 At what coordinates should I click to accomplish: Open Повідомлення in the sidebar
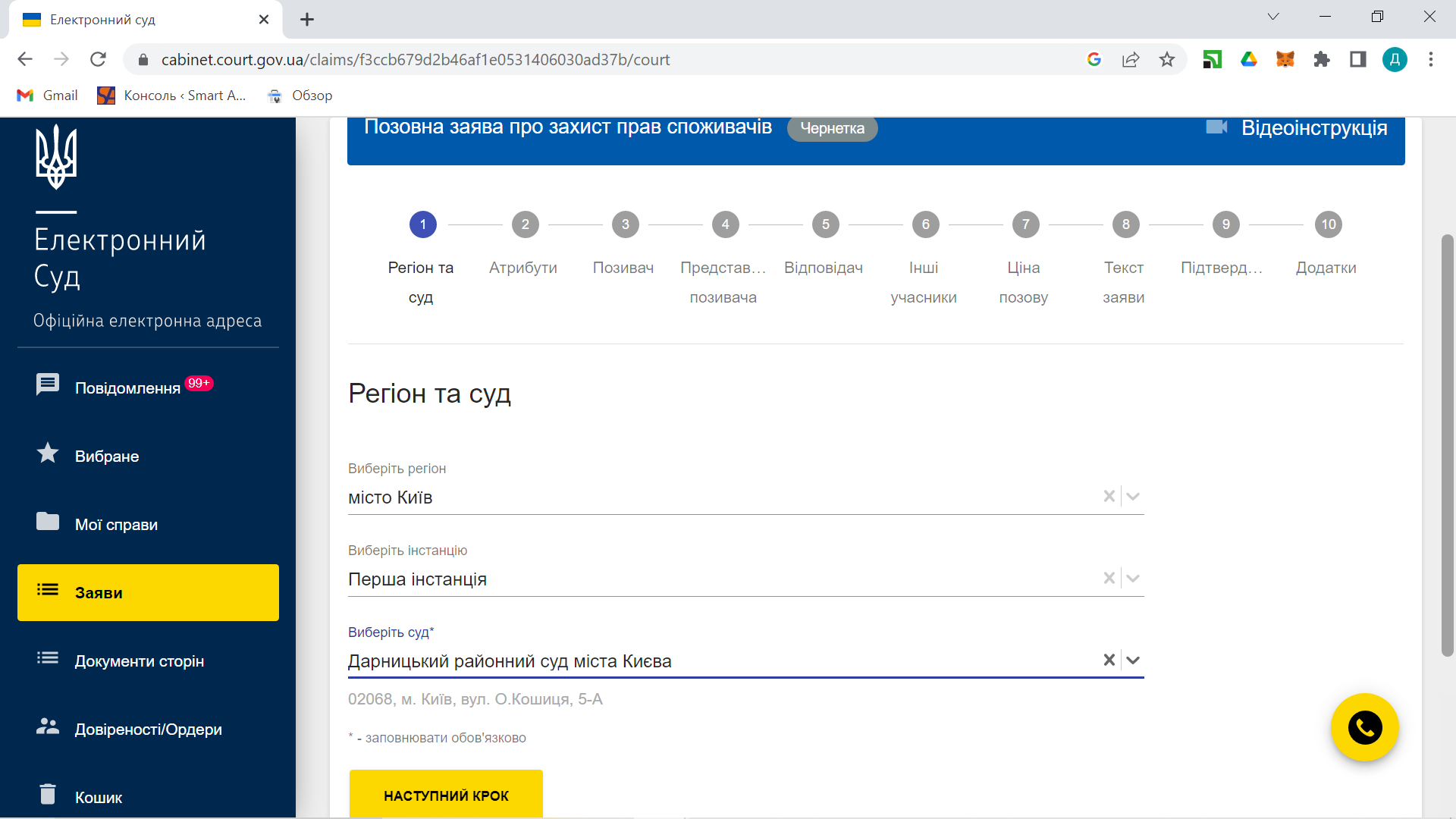coord(127,388)
